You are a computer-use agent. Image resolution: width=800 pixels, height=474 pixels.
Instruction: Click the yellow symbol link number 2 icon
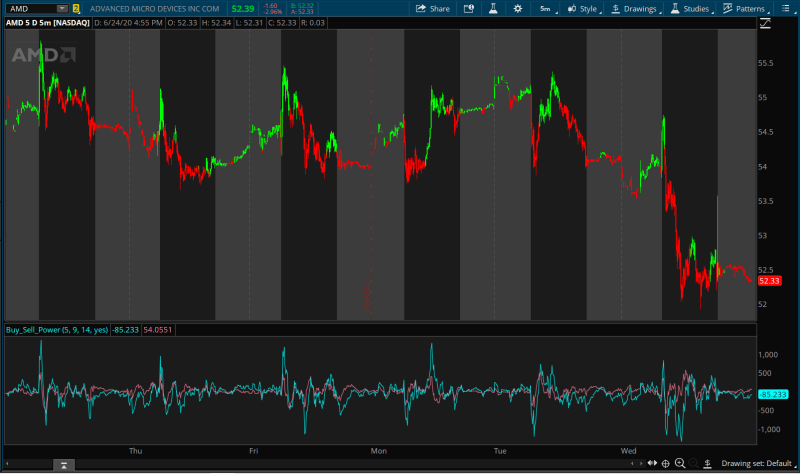76,9
